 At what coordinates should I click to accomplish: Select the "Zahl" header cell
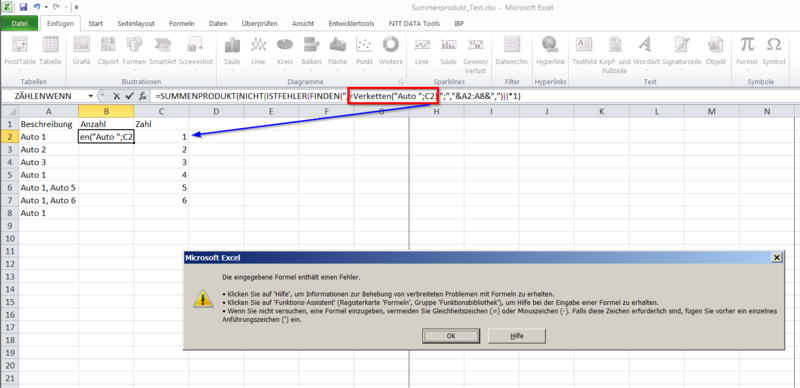[161, 124]
